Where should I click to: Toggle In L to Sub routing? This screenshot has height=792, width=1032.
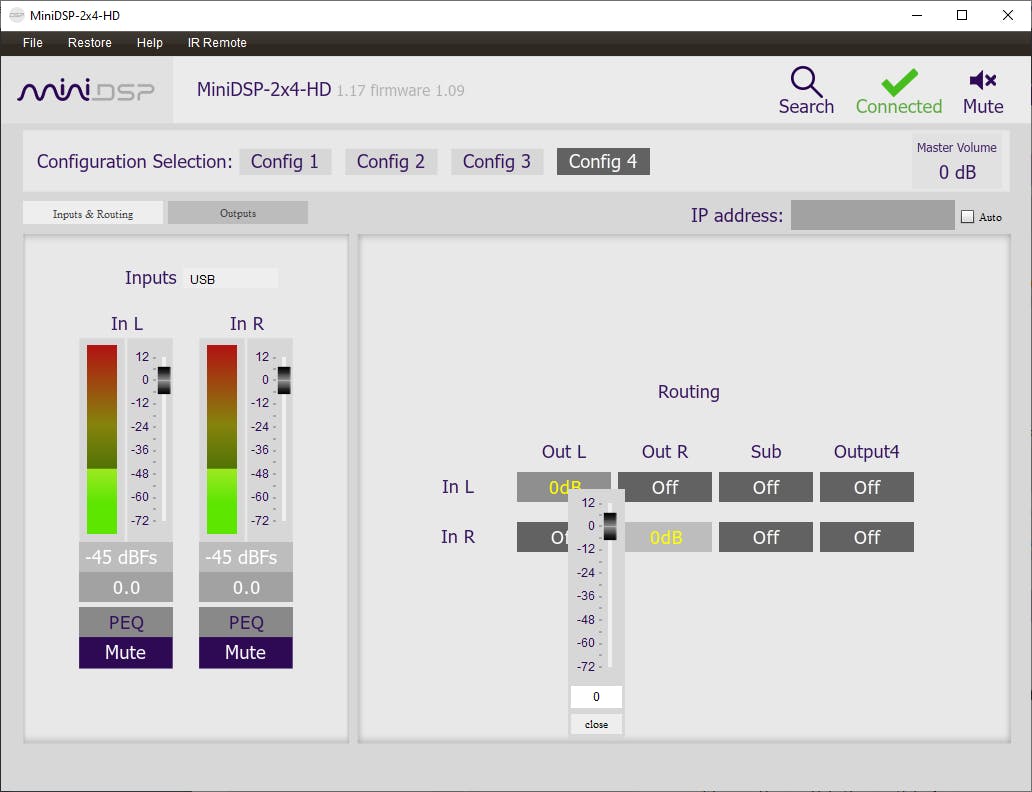pyautogui.click(x=765, y=487)
